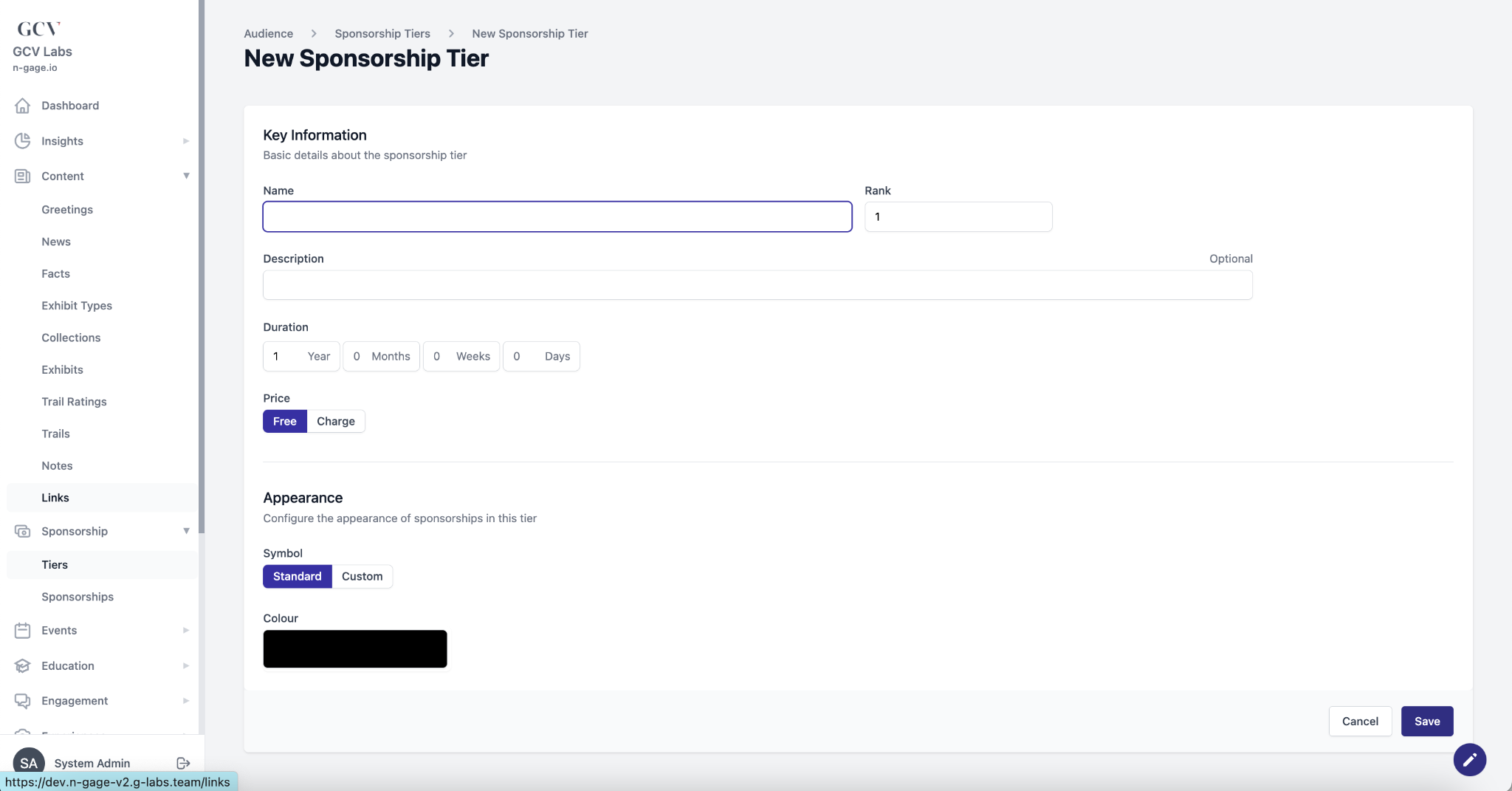
Task: Click the Content newspaper icon
Action: 23,176
